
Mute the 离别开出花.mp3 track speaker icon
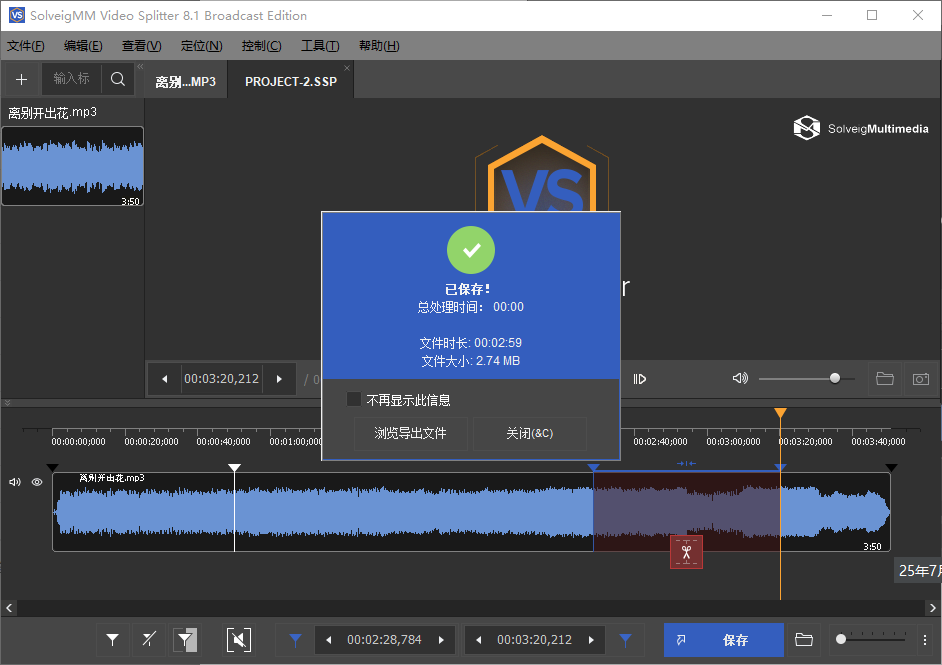(x=13, y=482)
